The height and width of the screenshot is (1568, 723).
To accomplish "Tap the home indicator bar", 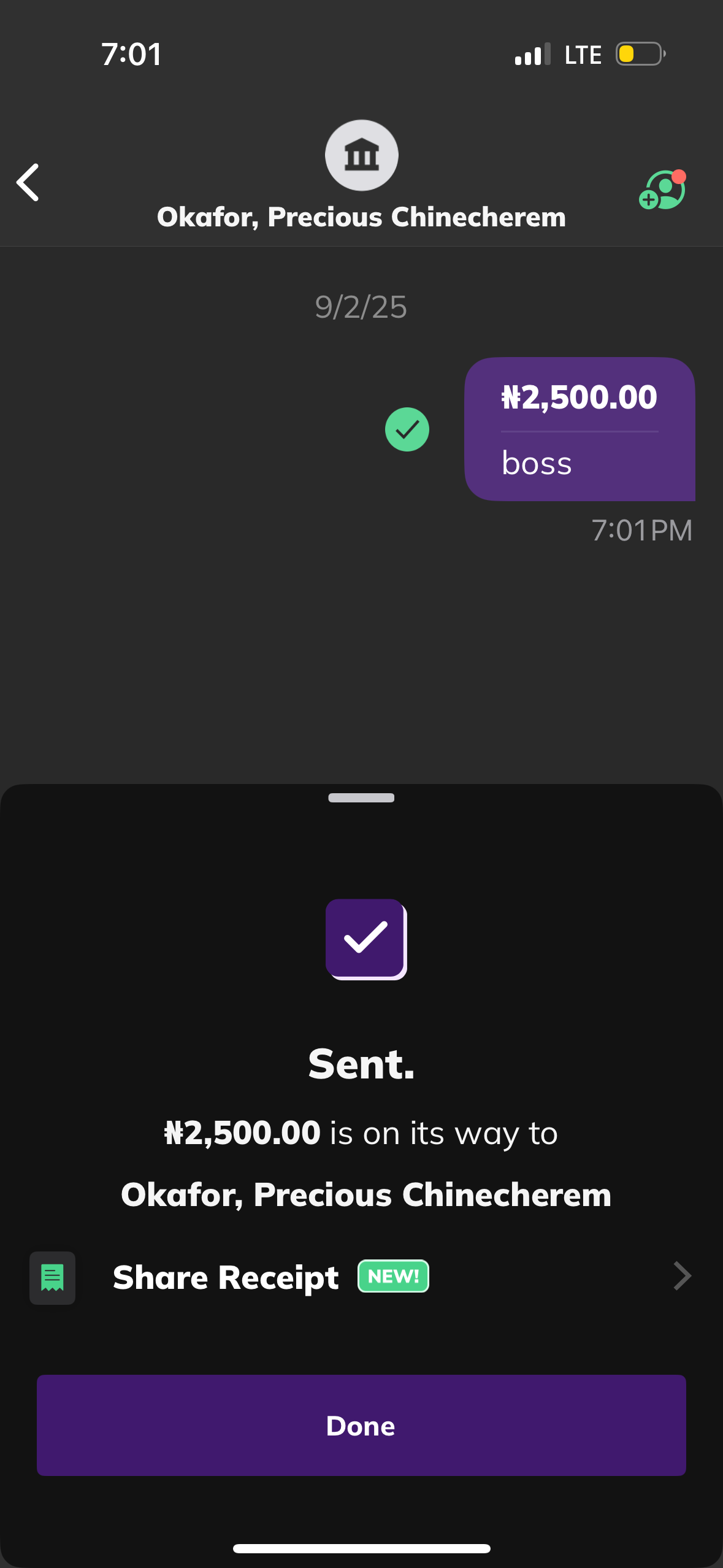I will pos(361,1548).
